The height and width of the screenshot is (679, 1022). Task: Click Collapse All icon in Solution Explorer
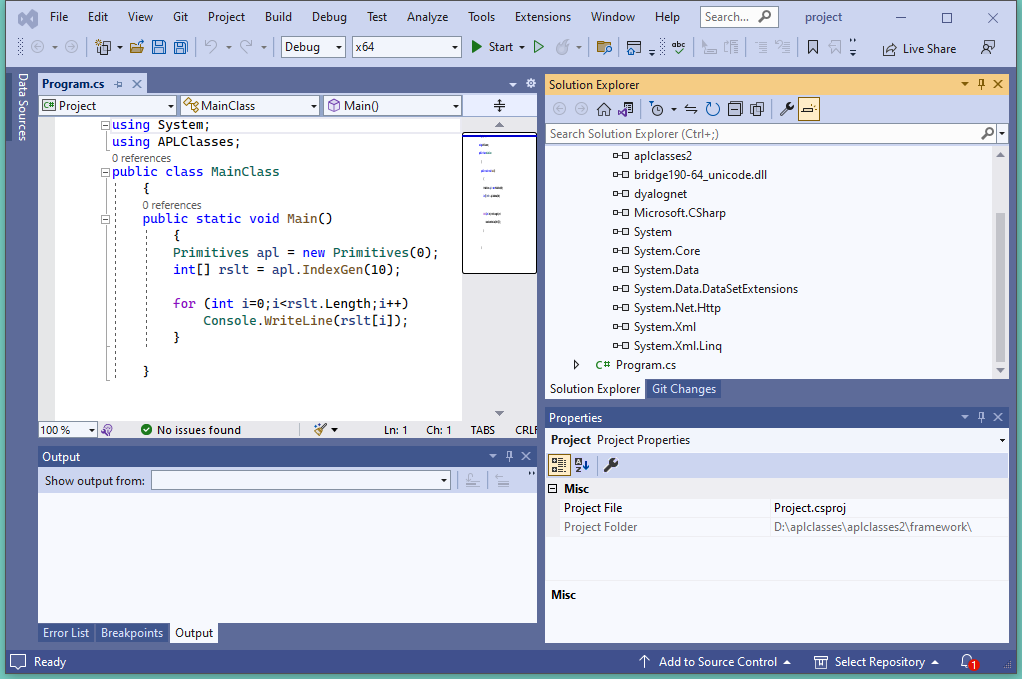click(x=735, y=109)
